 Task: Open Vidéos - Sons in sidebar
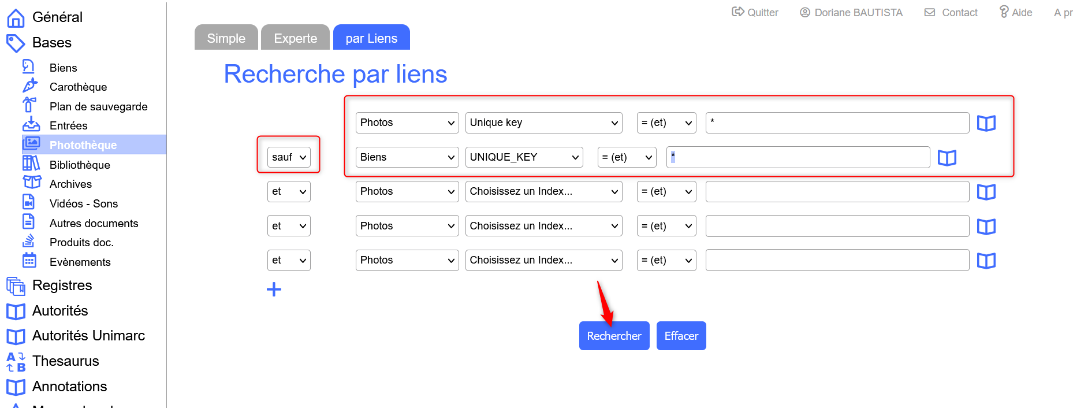[83, 204]
